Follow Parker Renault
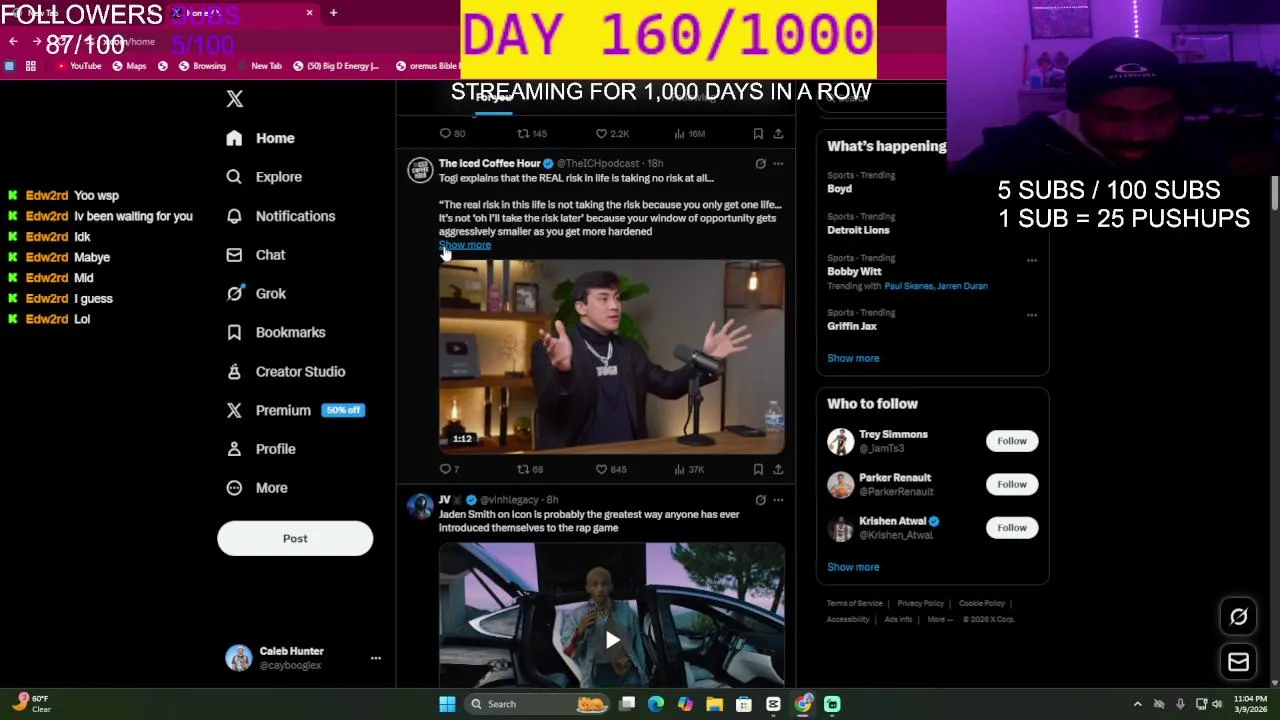 1012,484
